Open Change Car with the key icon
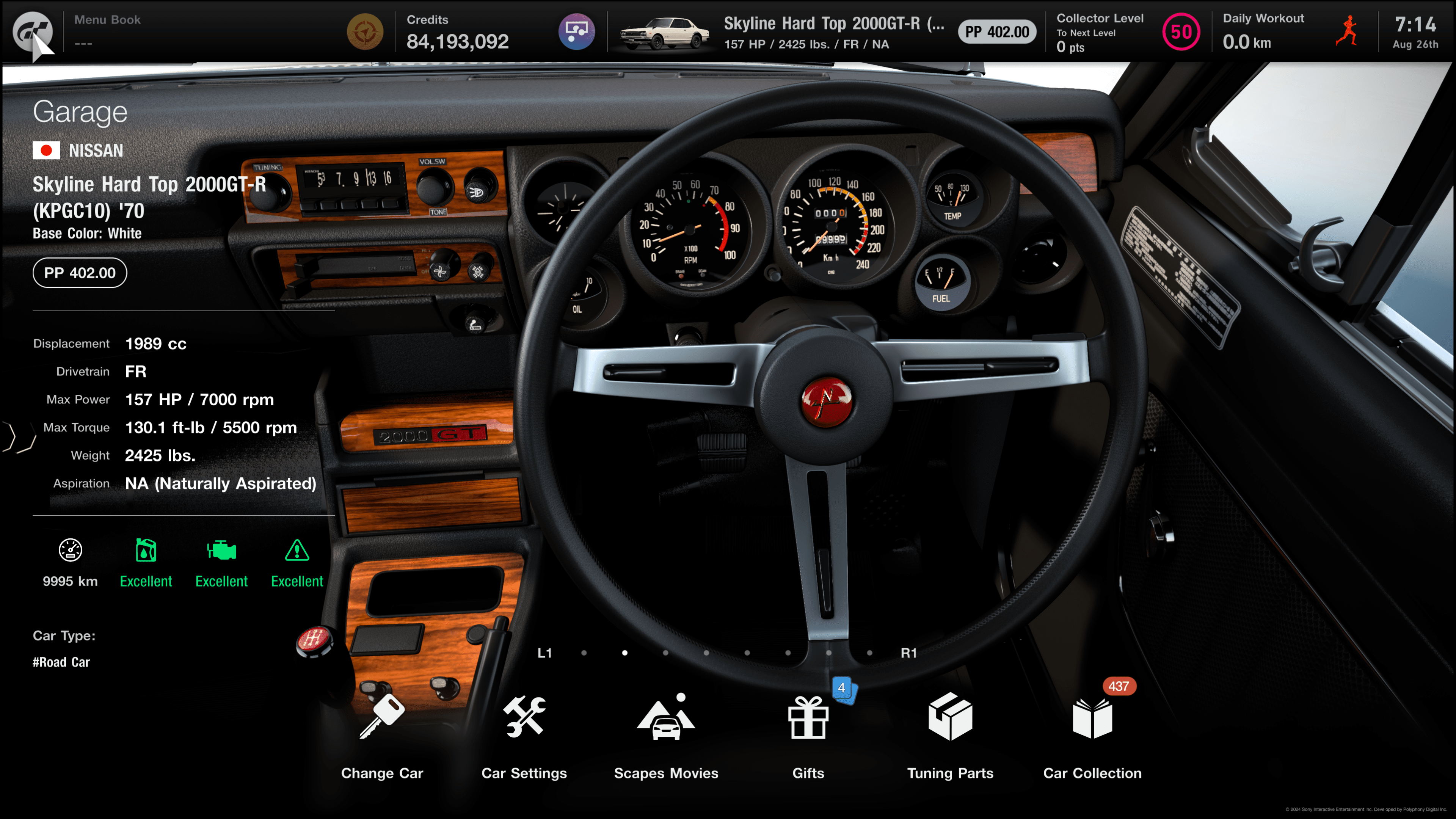 click(382, 716)
